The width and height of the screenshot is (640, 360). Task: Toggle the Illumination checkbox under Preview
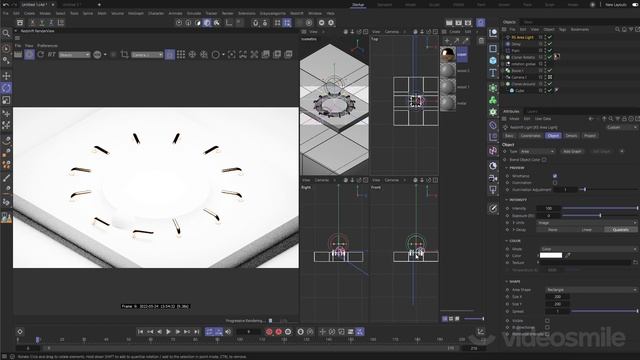[x=555, y=182]
